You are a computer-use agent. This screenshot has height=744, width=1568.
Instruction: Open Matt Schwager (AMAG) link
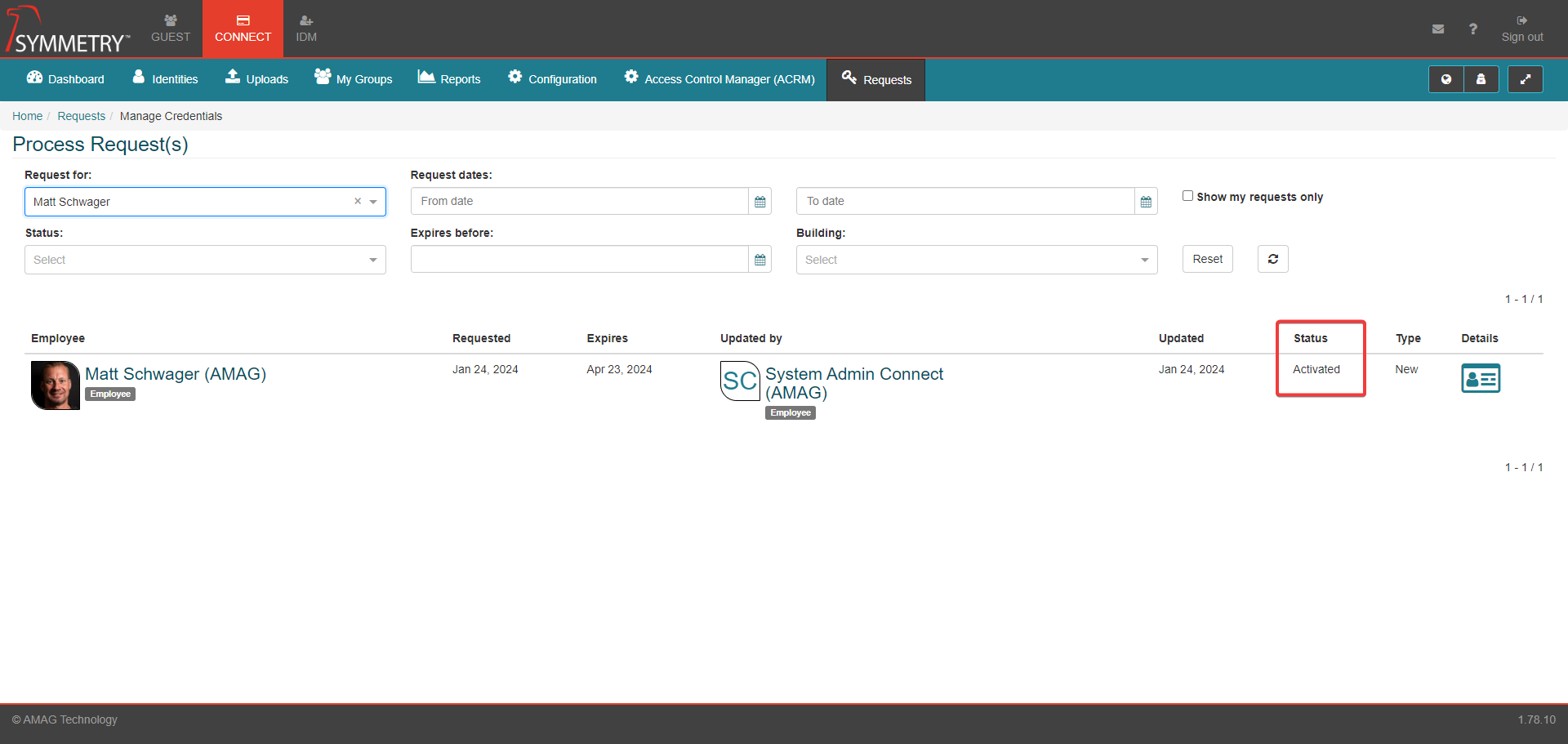[x=176, y=374]
